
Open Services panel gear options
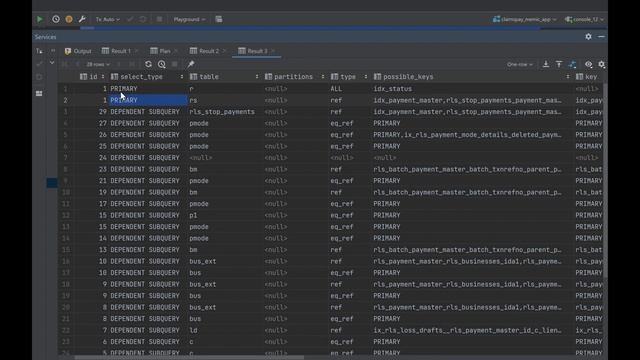tap(588, 37)
